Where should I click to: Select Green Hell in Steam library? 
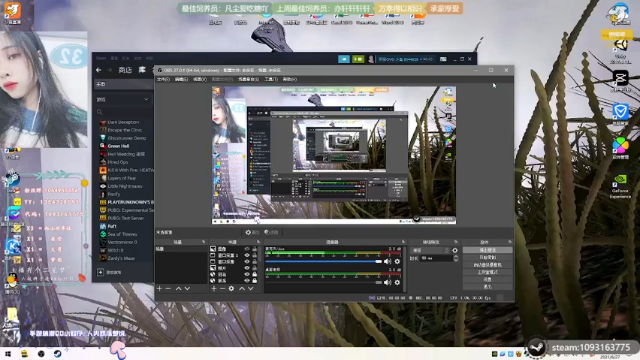118,146
